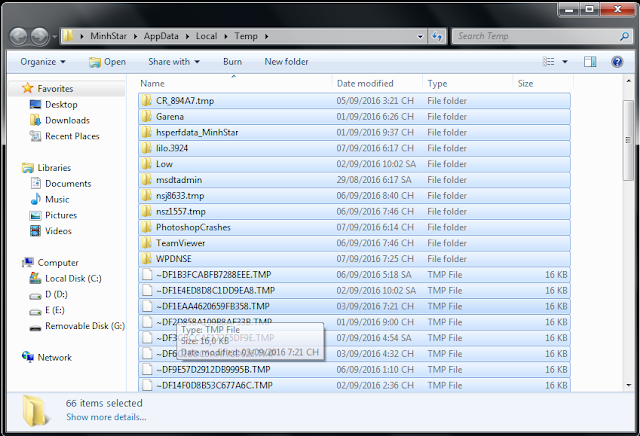
Task: Click the Garena folder icon
Action: pyautogui.click(x=147, y=117)
